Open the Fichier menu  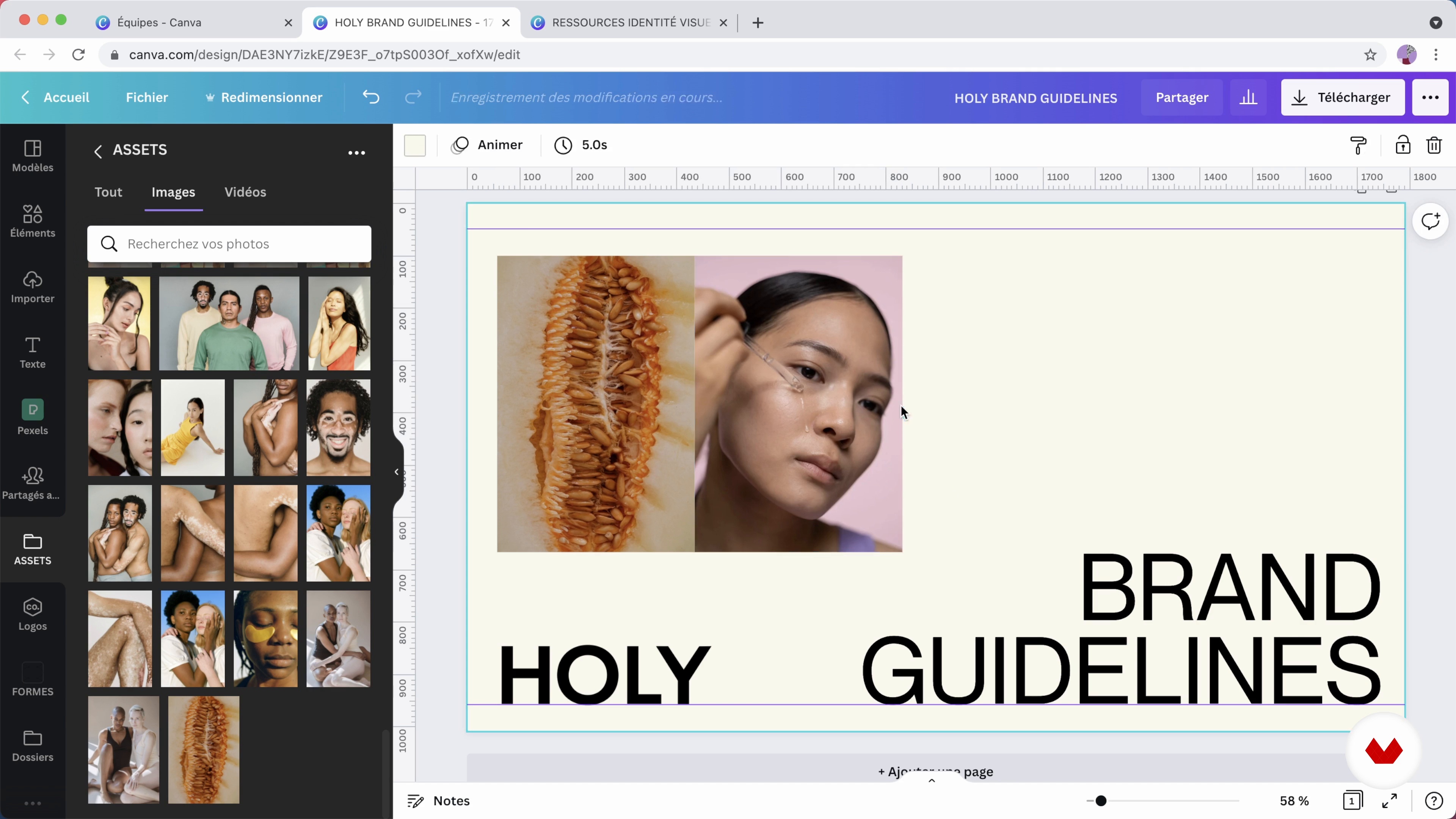coord(147,97)
